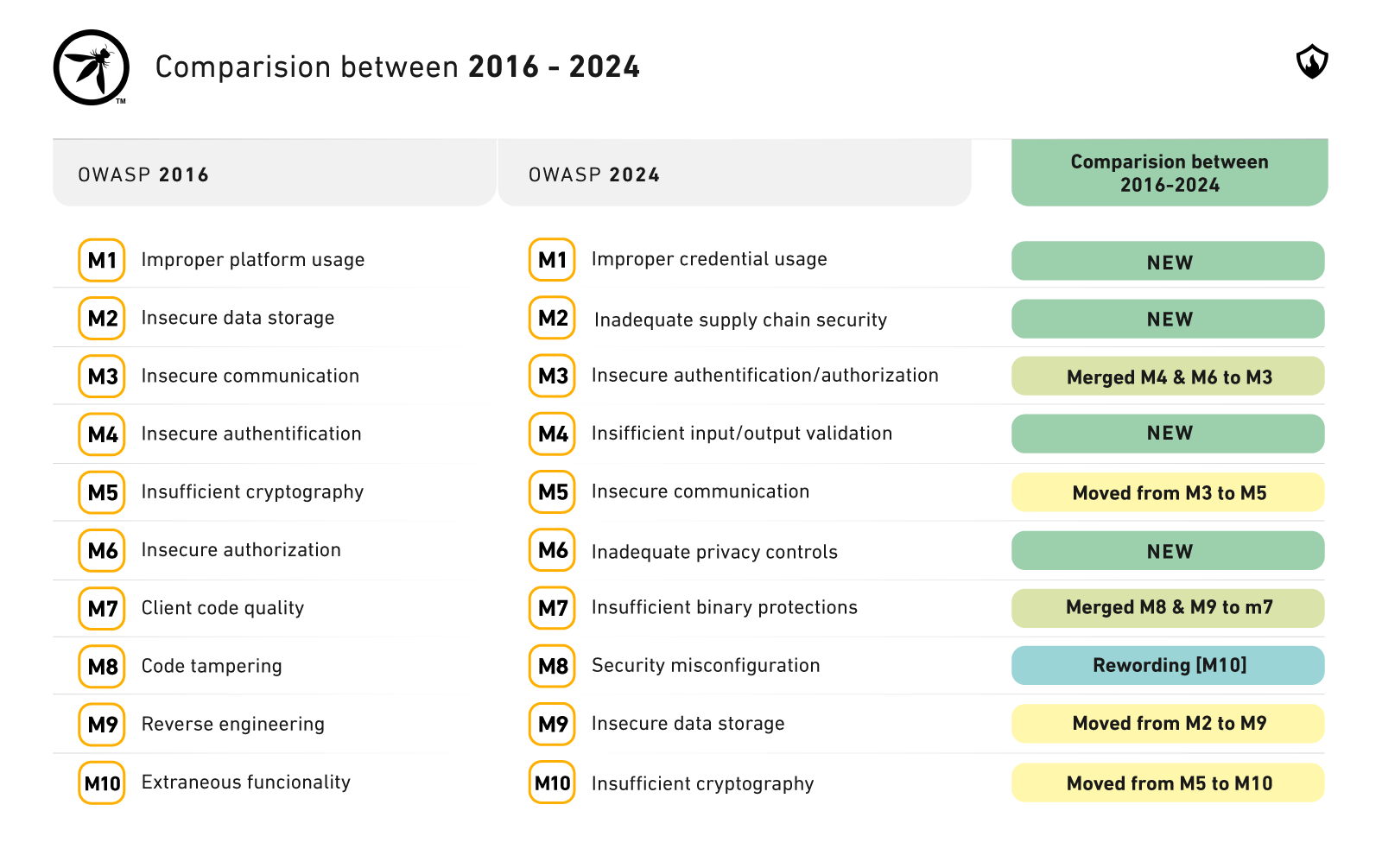Click the 'Moved from M5 to M10' tag
This screenshot has width=1382, height=868.
click(1168, 782)
